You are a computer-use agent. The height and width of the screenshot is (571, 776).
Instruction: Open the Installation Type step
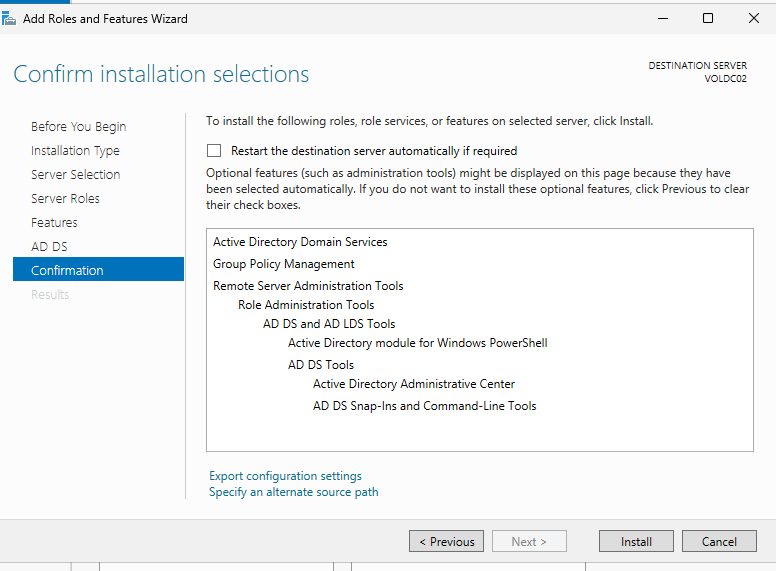tap(75, 151)
